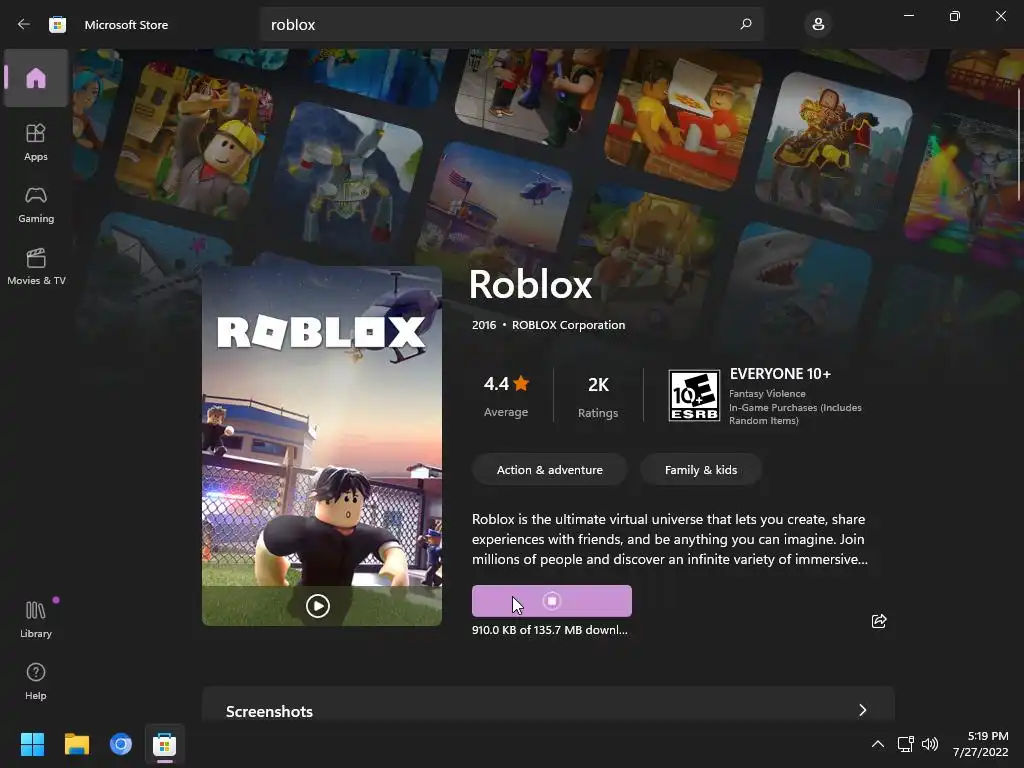This screenshot has height=768, width=1024.
Task: Click the Screenshots section heading
Action: point(269,711)
